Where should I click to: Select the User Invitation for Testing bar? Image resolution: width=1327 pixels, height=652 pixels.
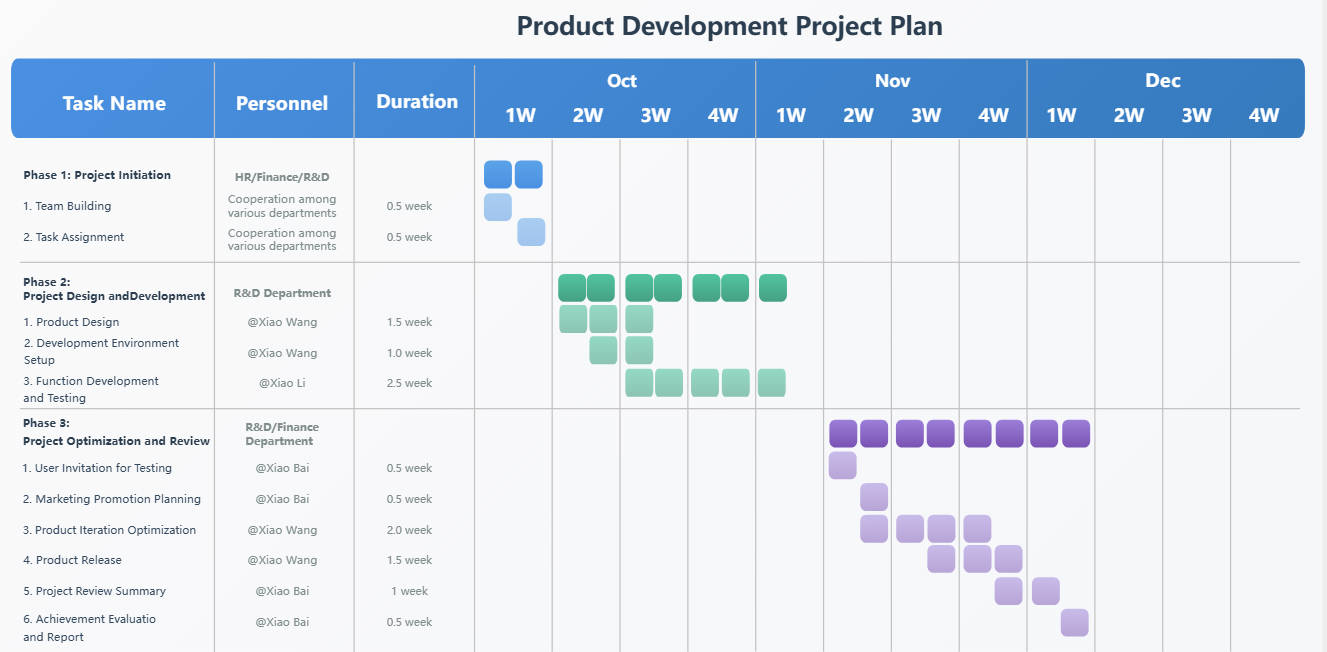tap(842, 466)
